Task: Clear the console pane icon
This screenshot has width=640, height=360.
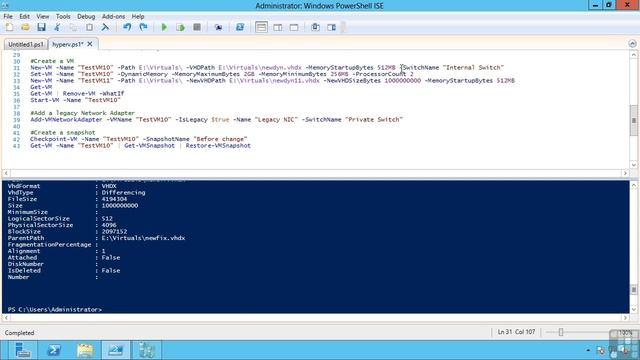Action: click(x=105, y=27)
